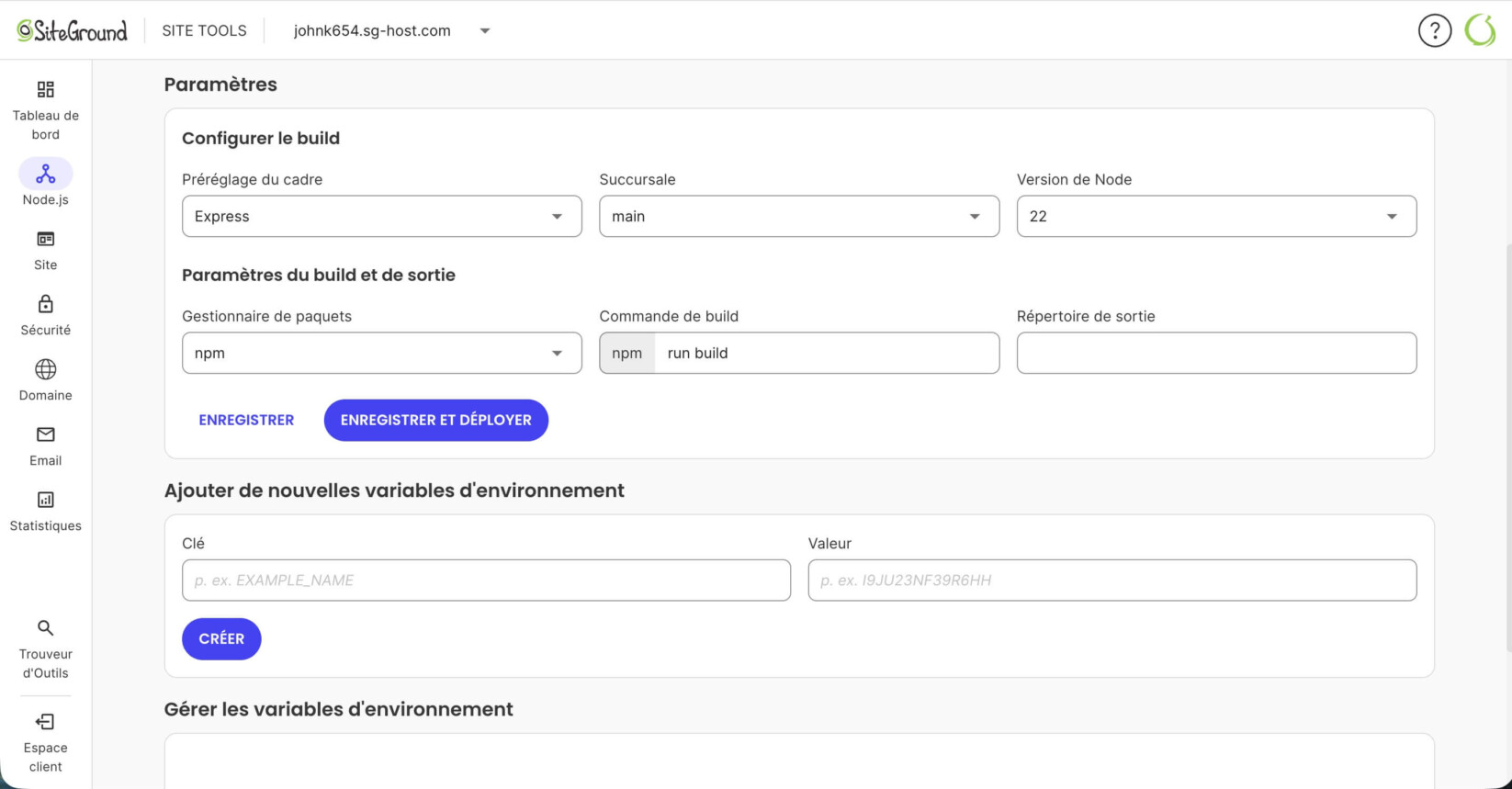Focus the Répertoire de sortie field
This screenshot has height=789, width=1512.
click(1216, 353)
